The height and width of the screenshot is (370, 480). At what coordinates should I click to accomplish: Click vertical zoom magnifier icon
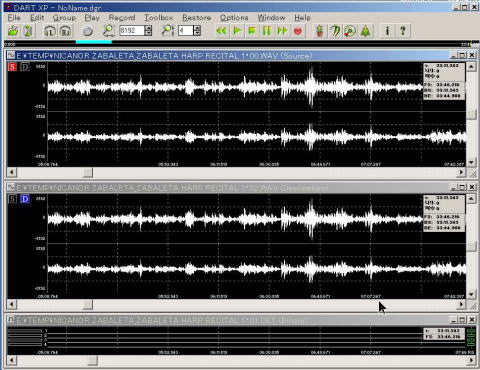tap(167, 31)
